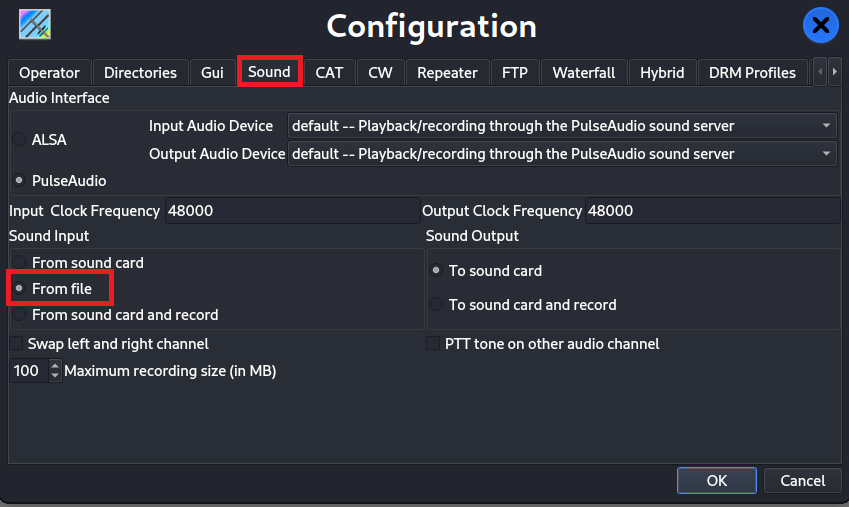This screenshot has width=849, height=507.
Task: Click the Input Clock Frequency field
Action: (290, 211)
